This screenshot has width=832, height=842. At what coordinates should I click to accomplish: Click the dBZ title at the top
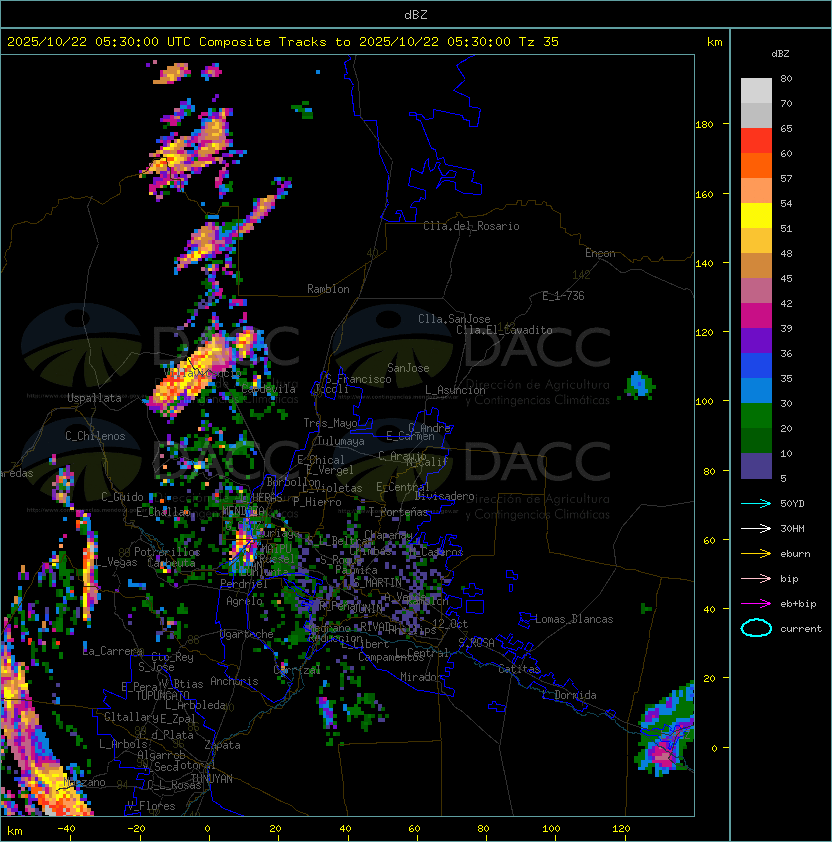point(416,14)
